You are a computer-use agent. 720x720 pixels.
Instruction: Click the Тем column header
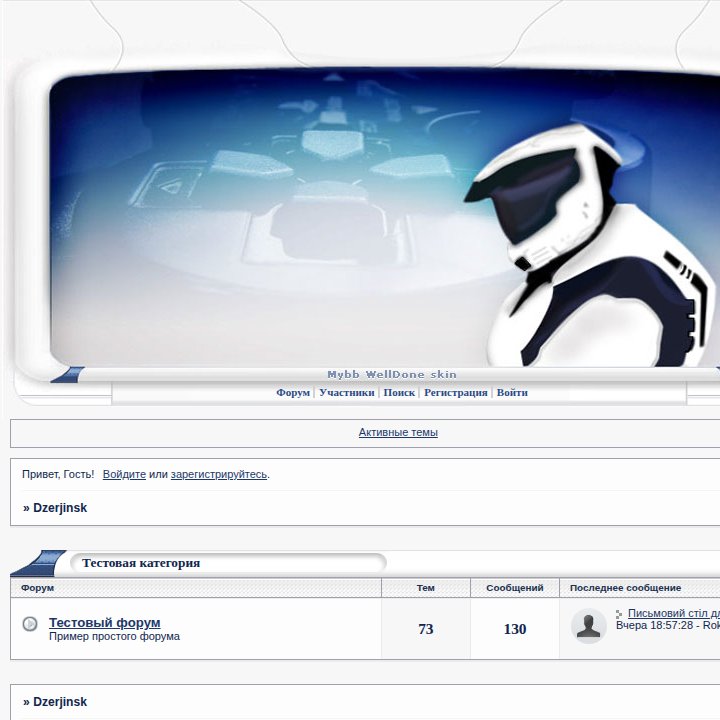click(426, 588)
